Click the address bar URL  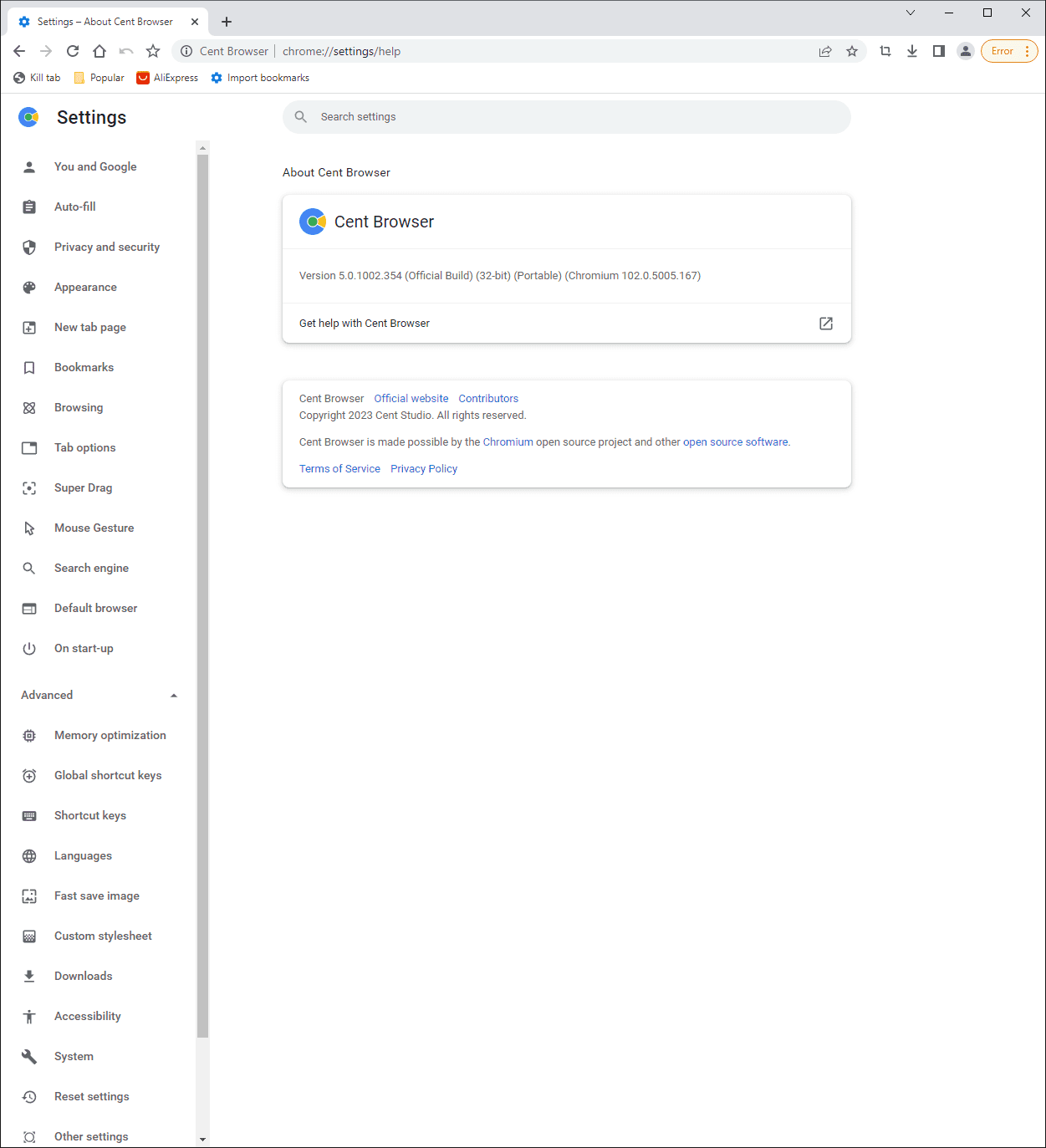[x=341, y=51]
